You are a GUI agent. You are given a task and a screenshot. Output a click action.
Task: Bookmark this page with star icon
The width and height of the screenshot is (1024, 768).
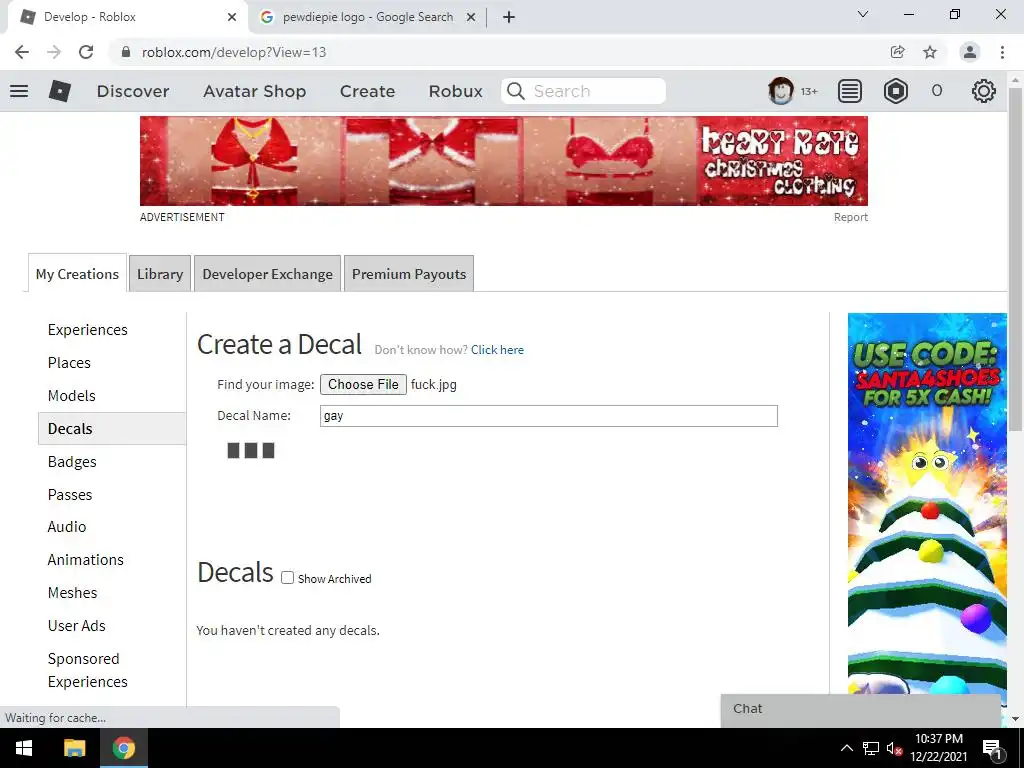(930, 52)
